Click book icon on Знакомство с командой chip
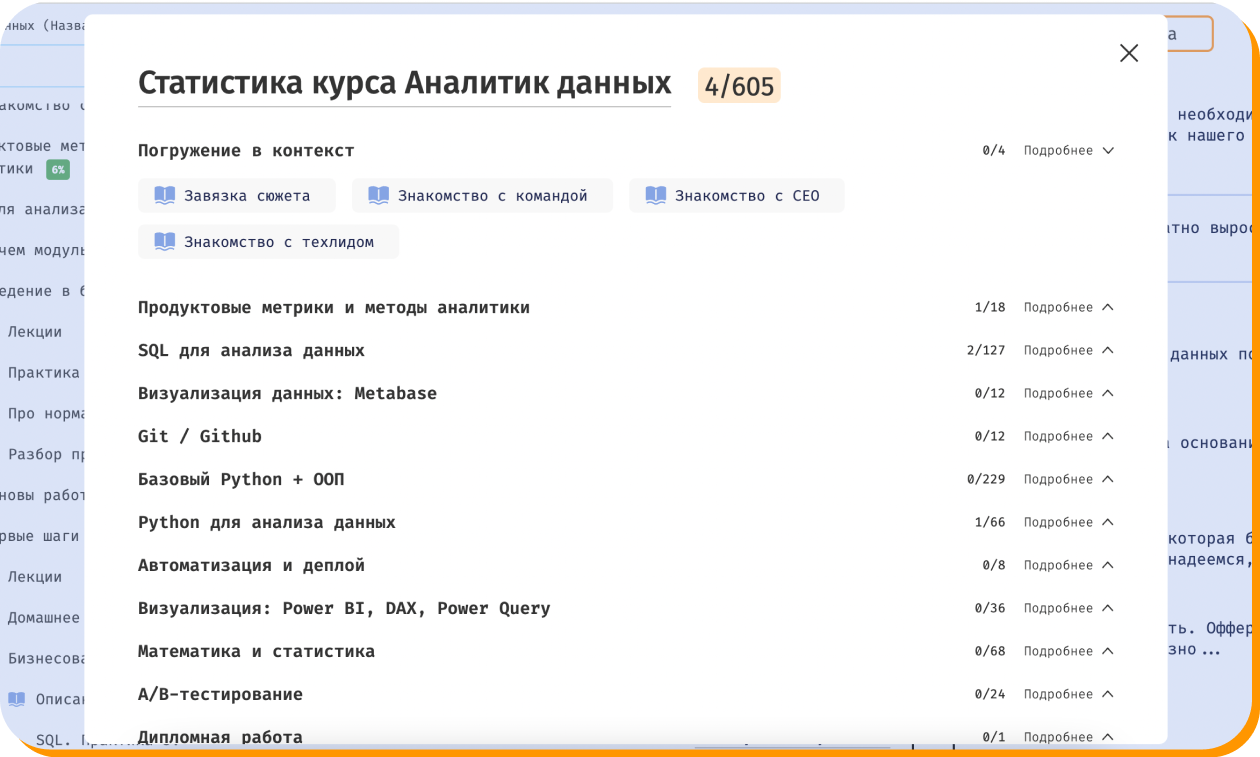 (379, 196)
